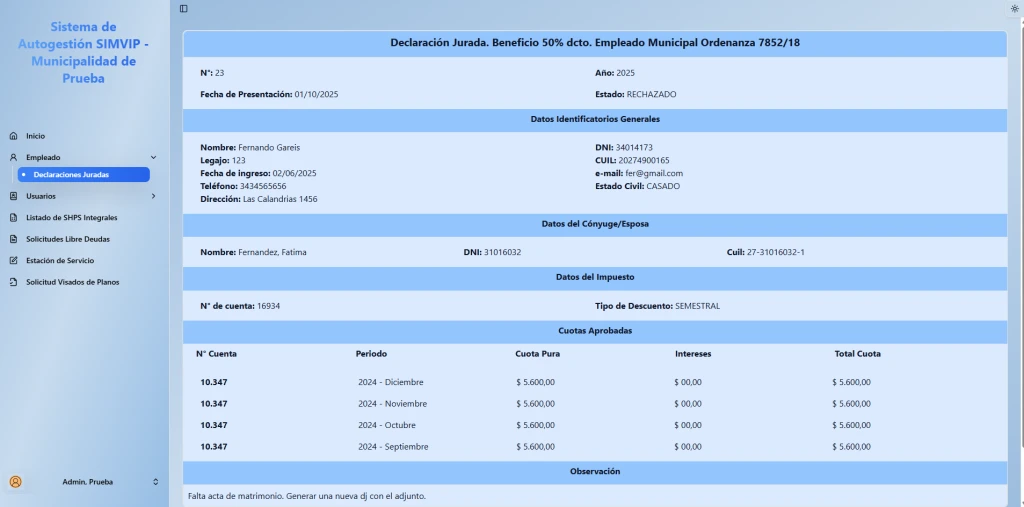Click the Cuotas Aprobadas section header
Viewport: 1024px width, 507px height.
[595, 331]
